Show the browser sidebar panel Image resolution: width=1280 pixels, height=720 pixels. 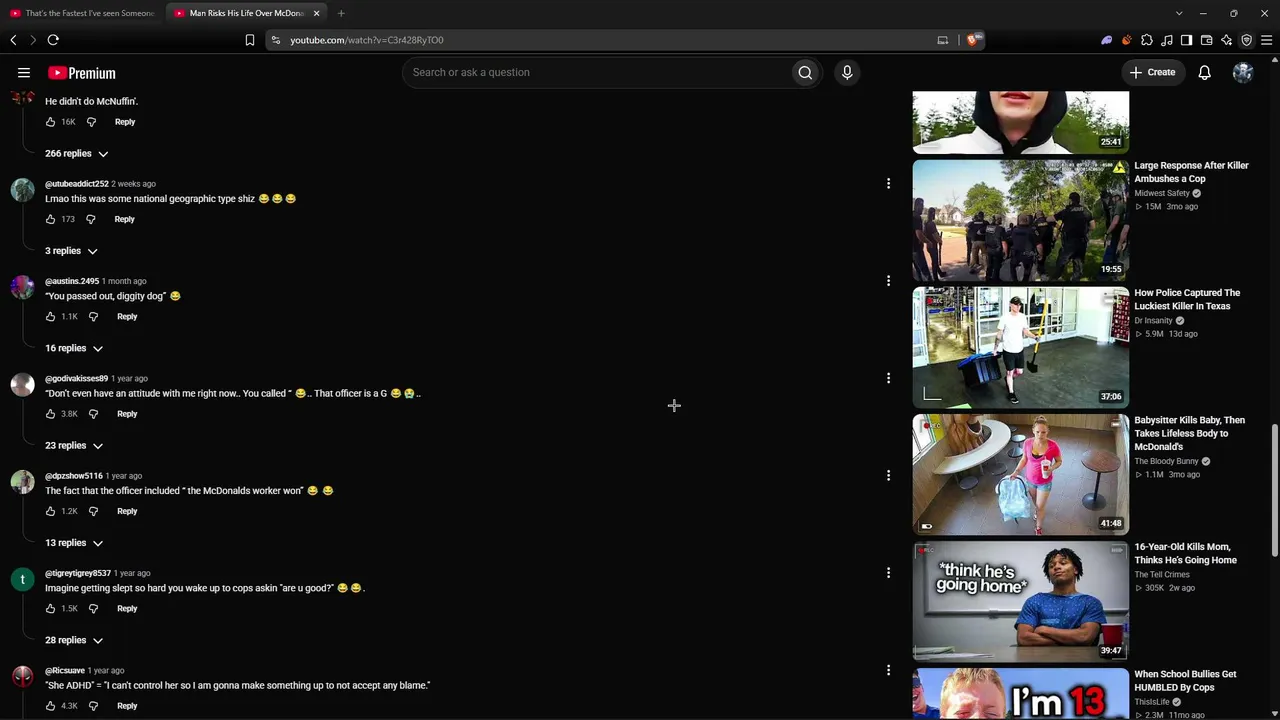1187,40
